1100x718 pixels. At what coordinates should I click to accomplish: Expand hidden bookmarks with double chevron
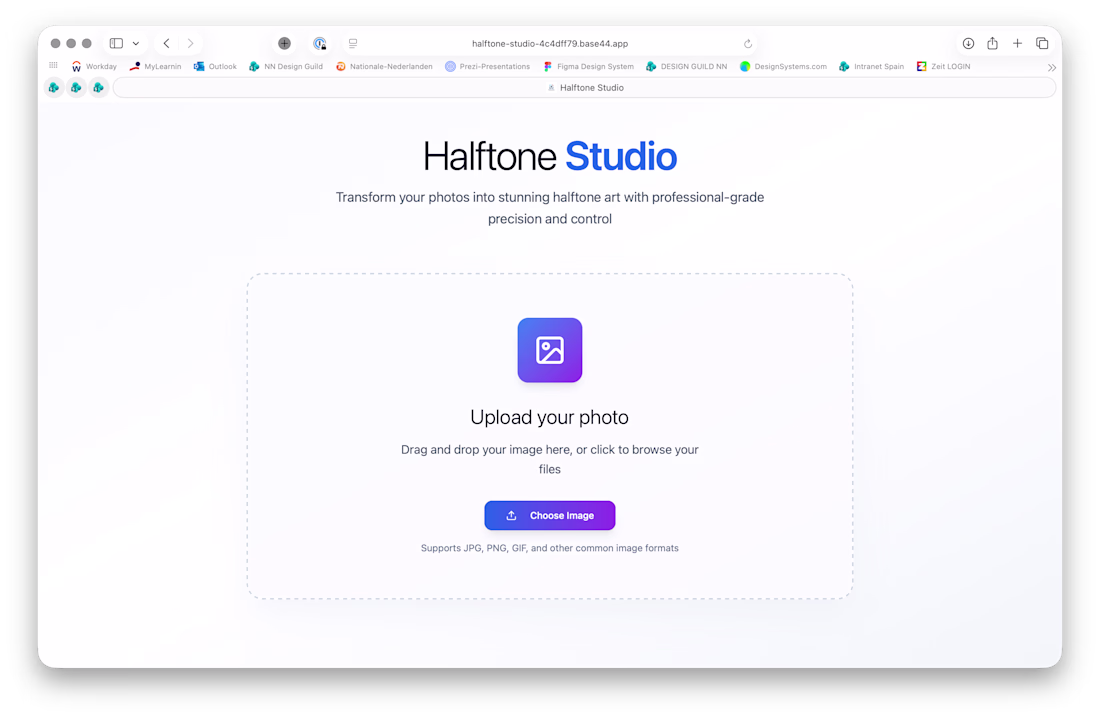pos(1052,67)
